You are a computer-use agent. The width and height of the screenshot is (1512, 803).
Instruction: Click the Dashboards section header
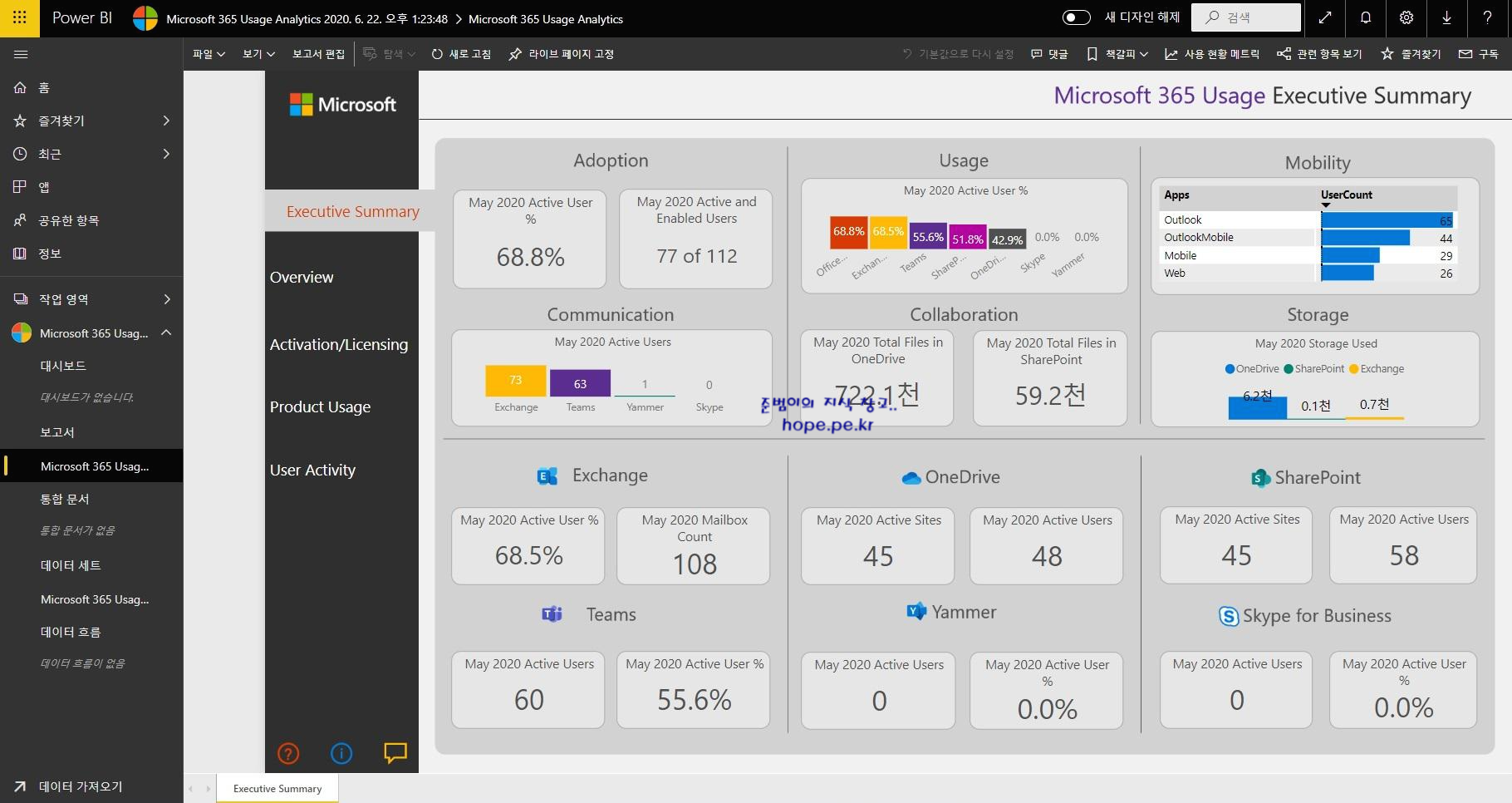pos(63,366)
